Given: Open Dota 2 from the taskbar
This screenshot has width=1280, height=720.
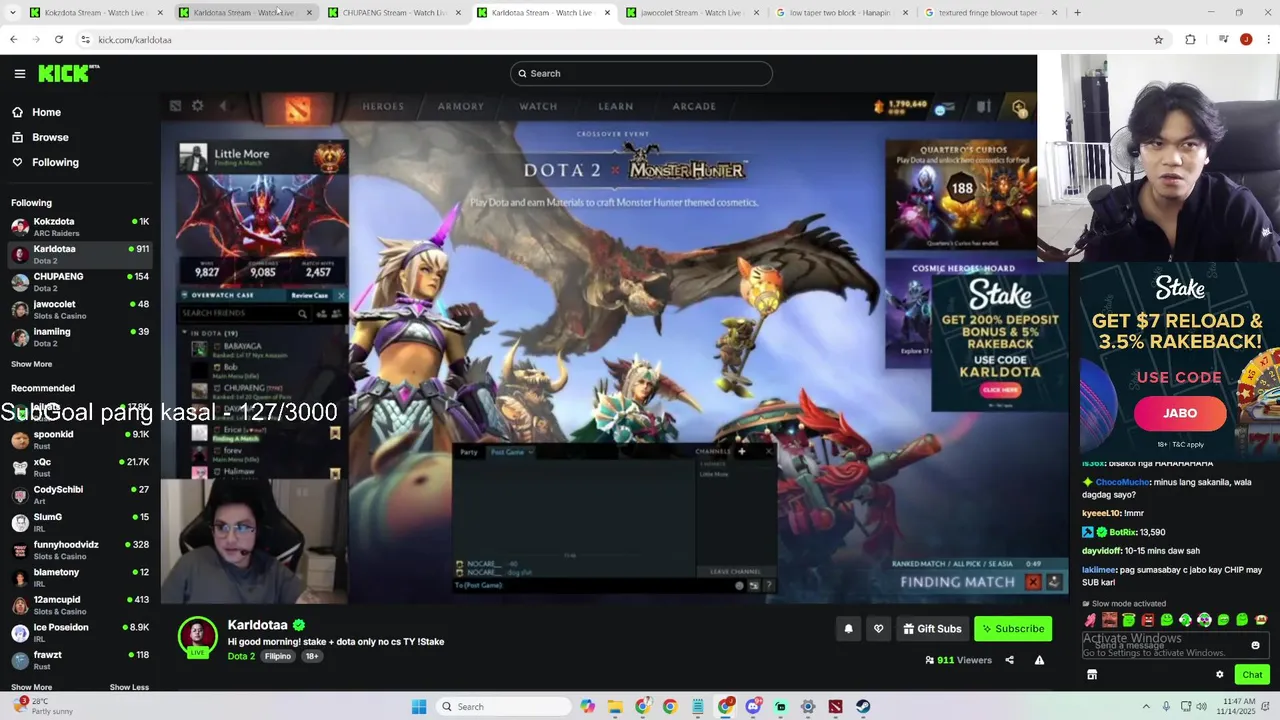Looking at the screenshot, I should tap(835, 707).
